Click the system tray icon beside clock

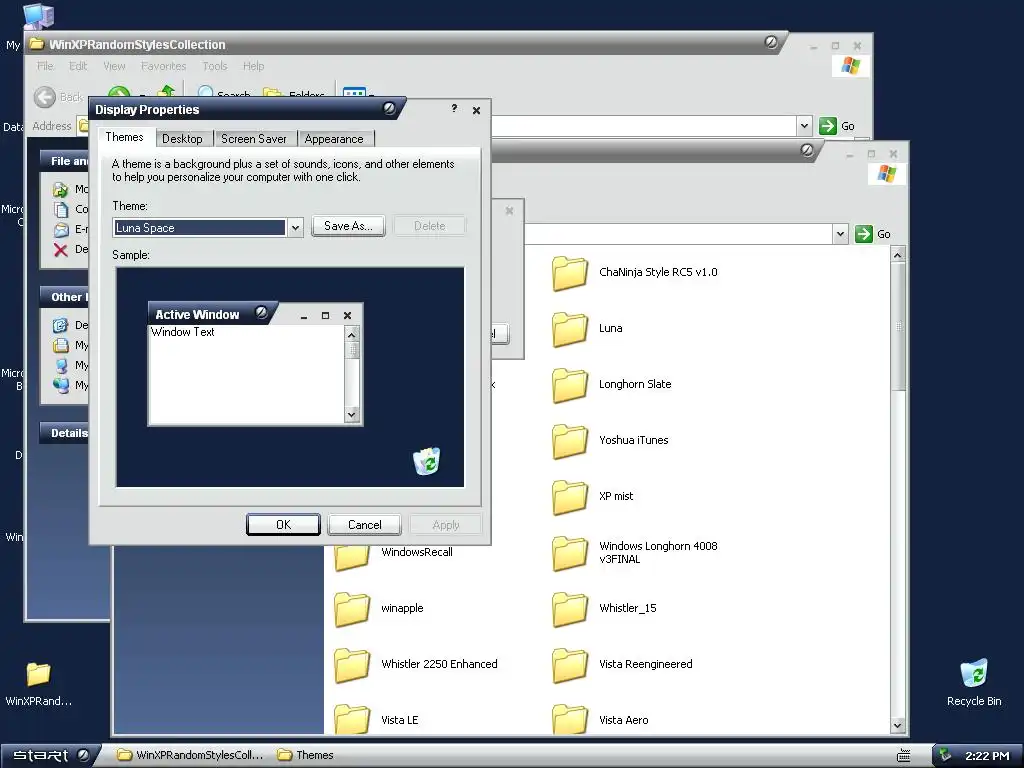(x=945, y=756)
